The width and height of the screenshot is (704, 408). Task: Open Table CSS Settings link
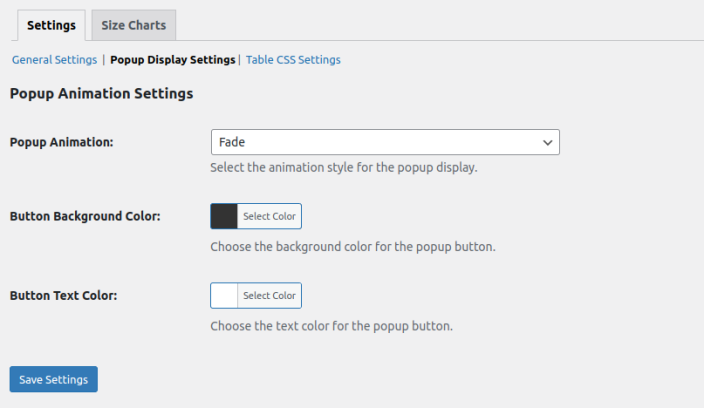(x=293, y=60)
